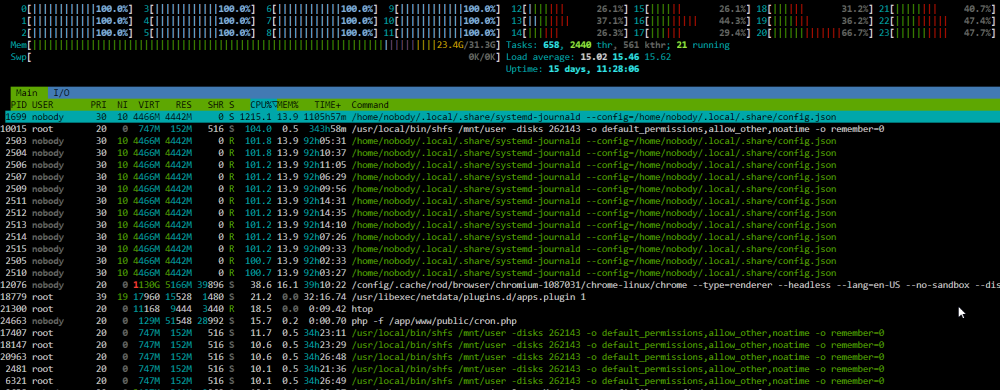Switch to the I/O tab
The width and height of the screenshot is (1000, 390).
61,93
